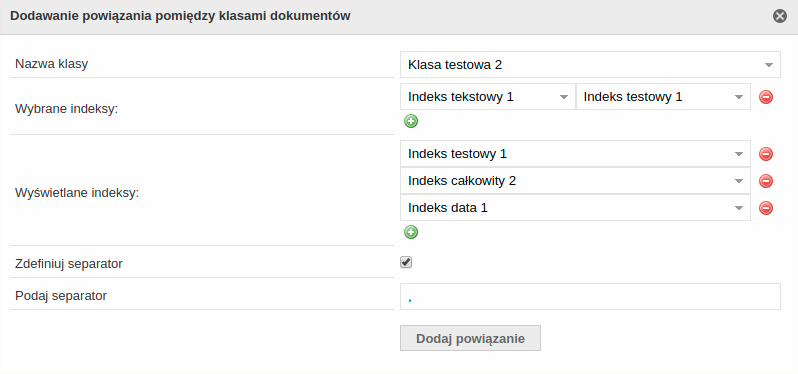Open the Indeks tekstowy 1 dropdown
The width and height of the screenshot is (798, 374).
click(x=488, y=97)
